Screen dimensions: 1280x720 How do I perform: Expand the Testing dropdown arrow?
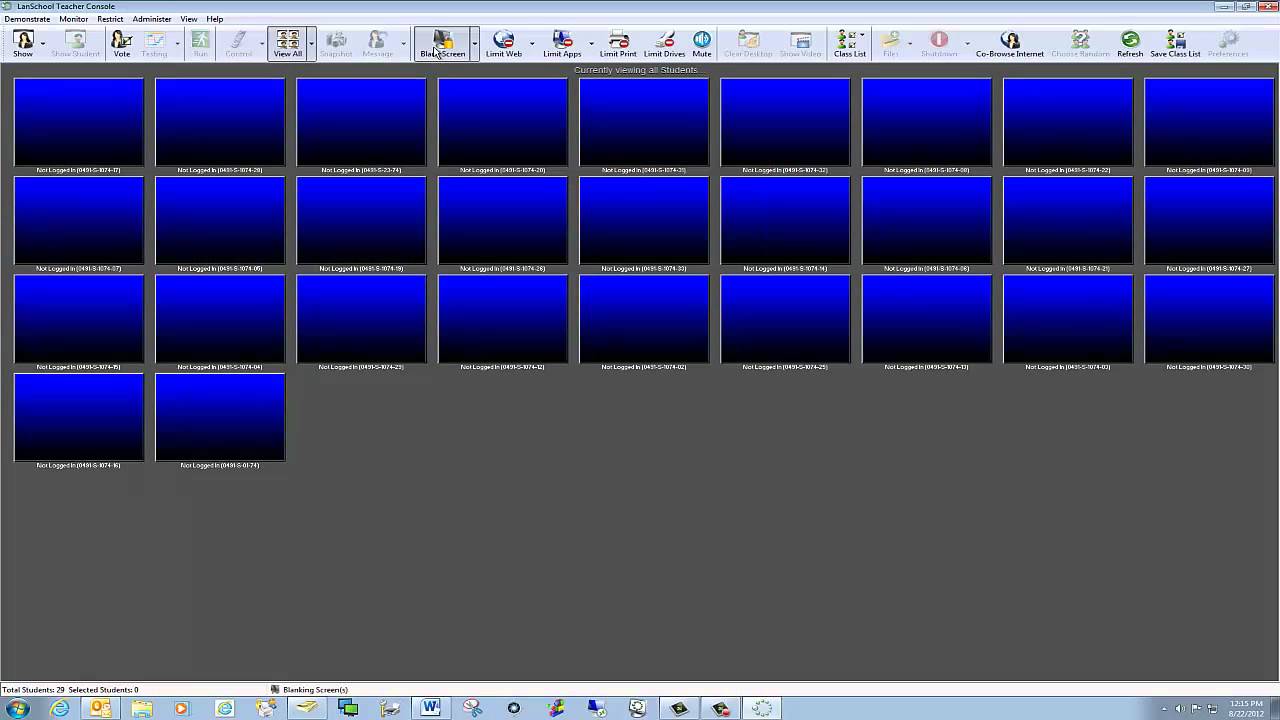click(177, 43)
